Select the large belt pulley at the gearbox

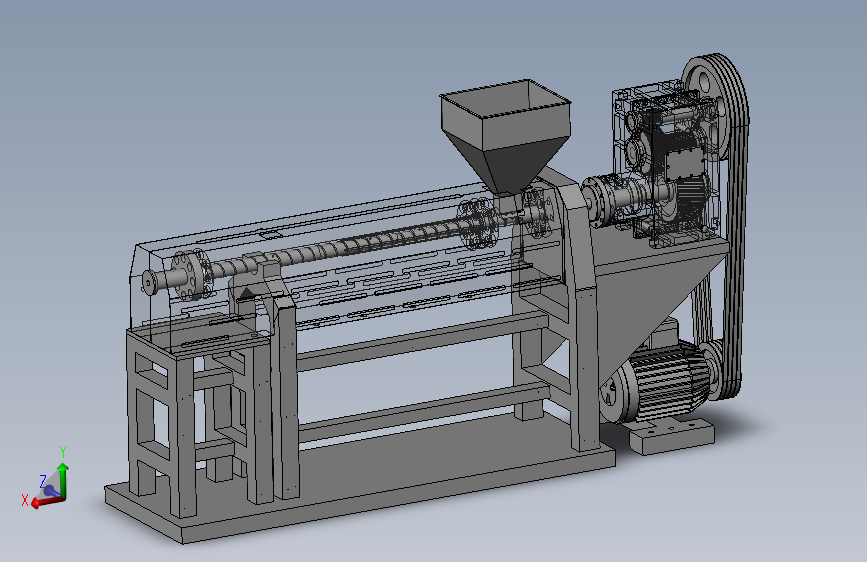click(711, 105)
